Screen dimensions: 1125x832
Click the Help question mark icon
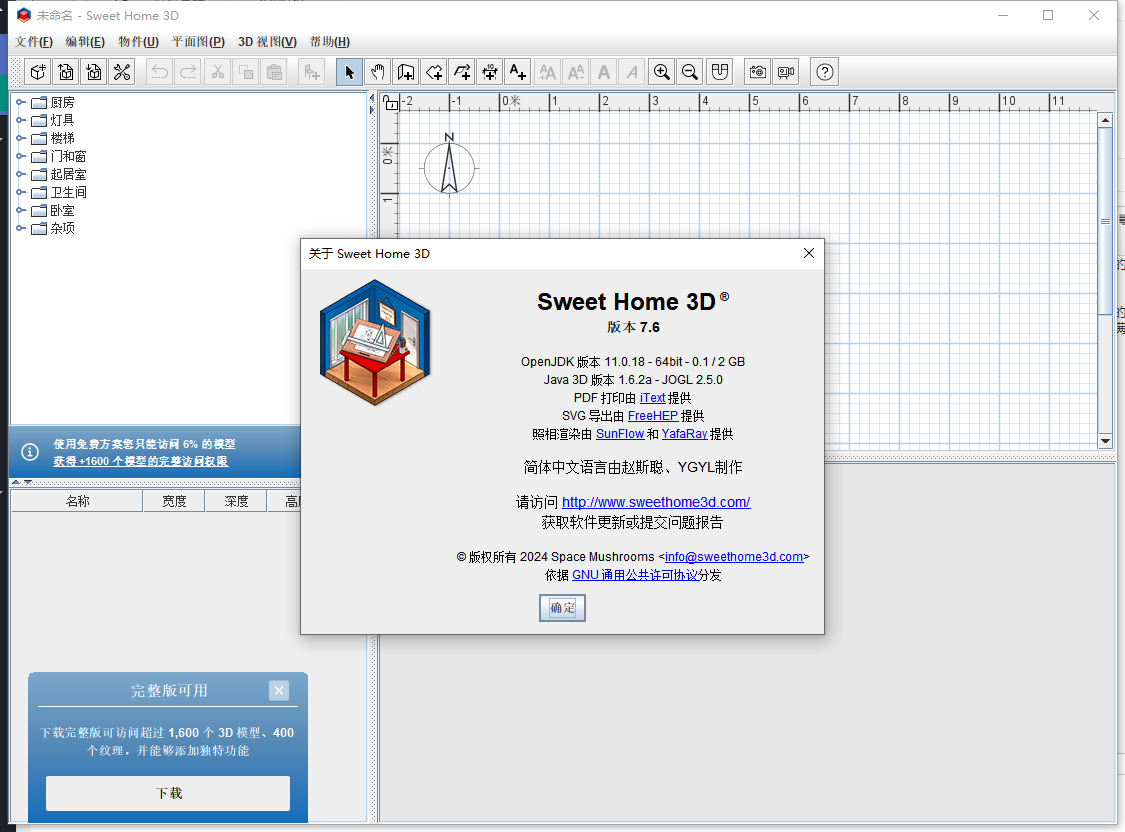[x=825, y=72]
